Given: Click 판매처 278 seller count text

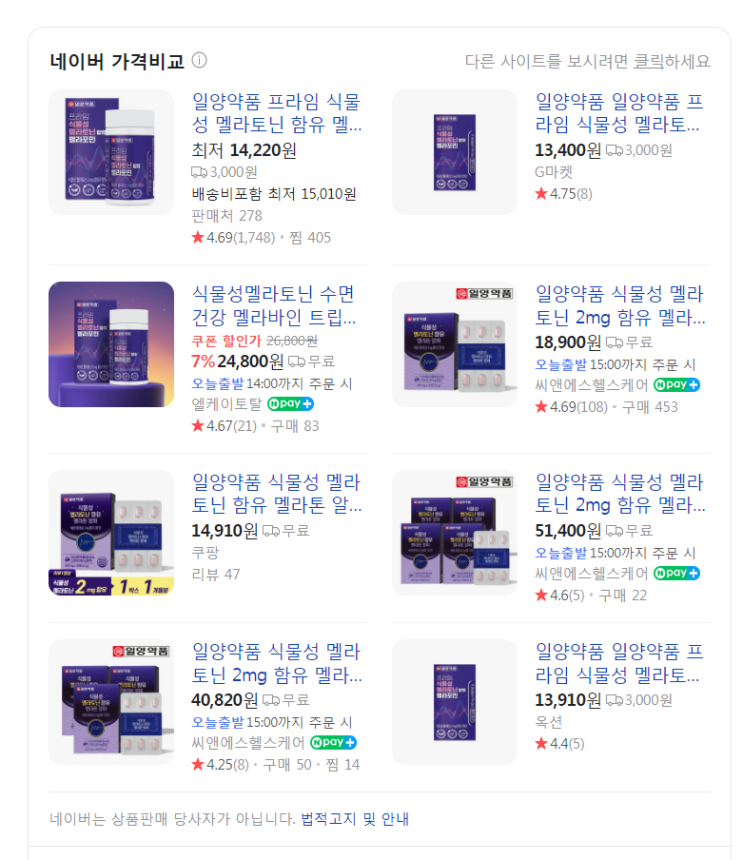Looking at the screenshot, I should (227, 216).
